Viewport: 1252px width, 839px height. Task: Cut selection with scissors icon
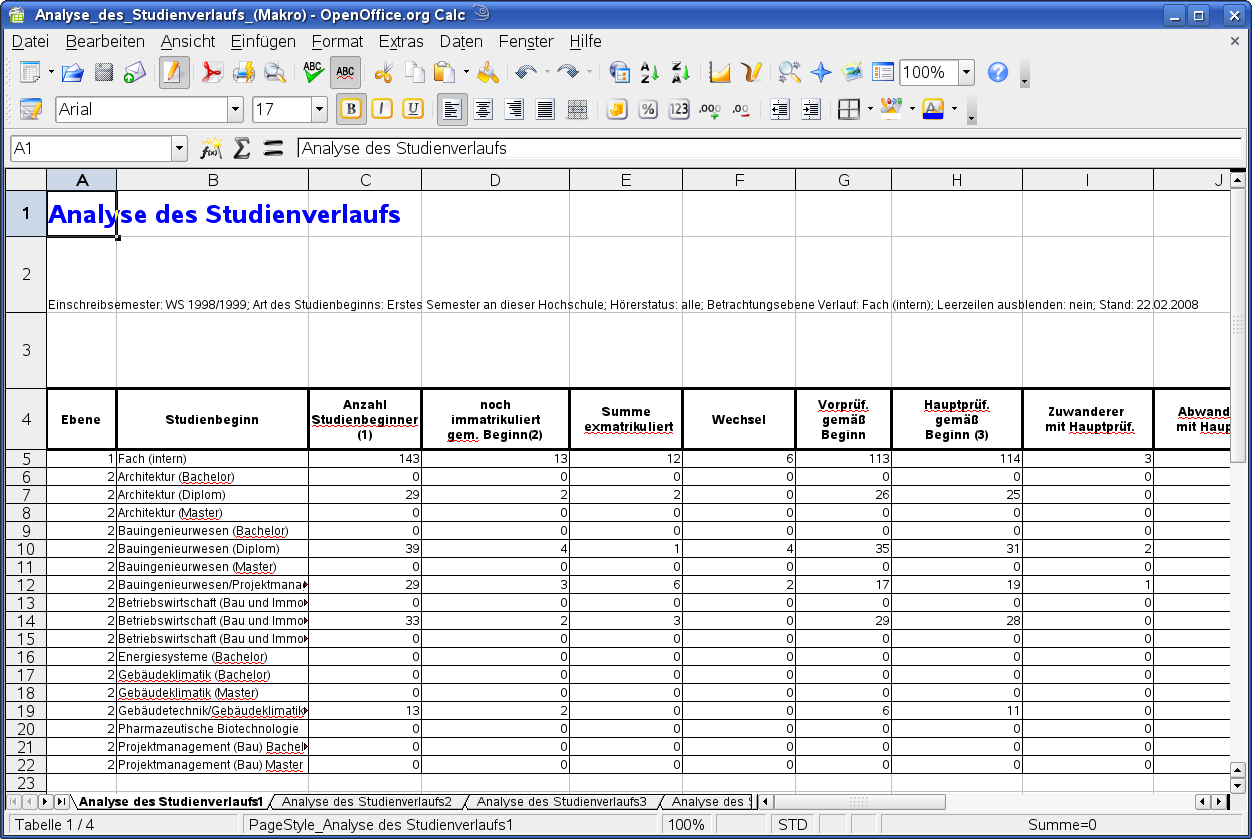pos(383,72)
